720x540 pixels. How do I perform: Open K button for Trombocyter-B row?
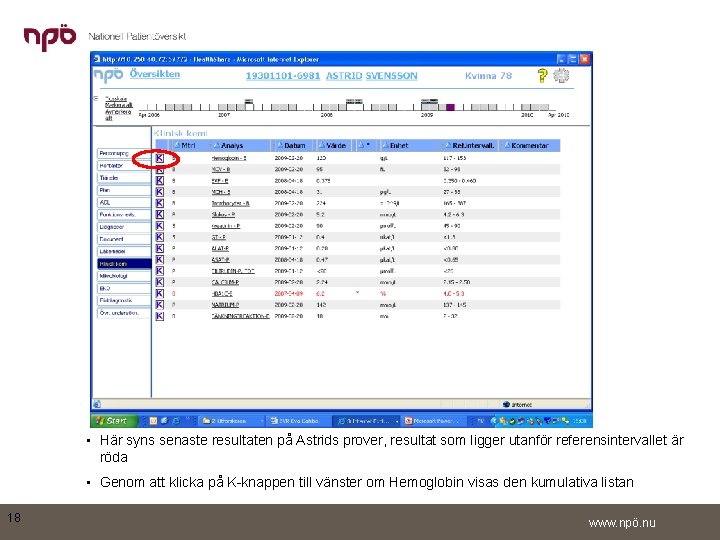pyautogui.click(x=159, y=203)
